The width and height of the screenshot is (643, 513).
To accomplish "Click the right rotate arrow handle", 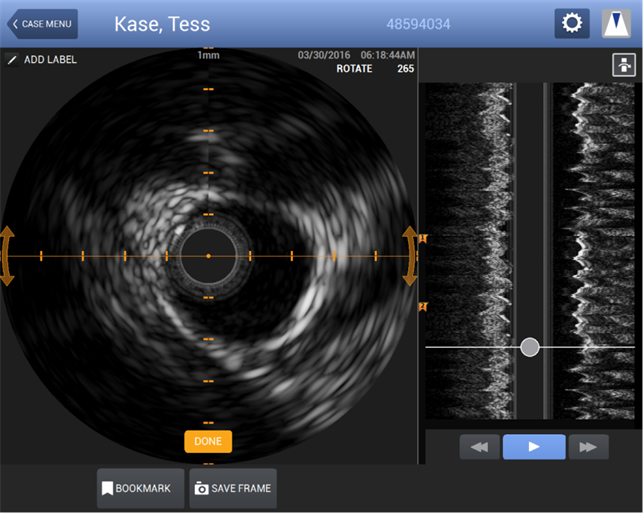I will [410, 255].
